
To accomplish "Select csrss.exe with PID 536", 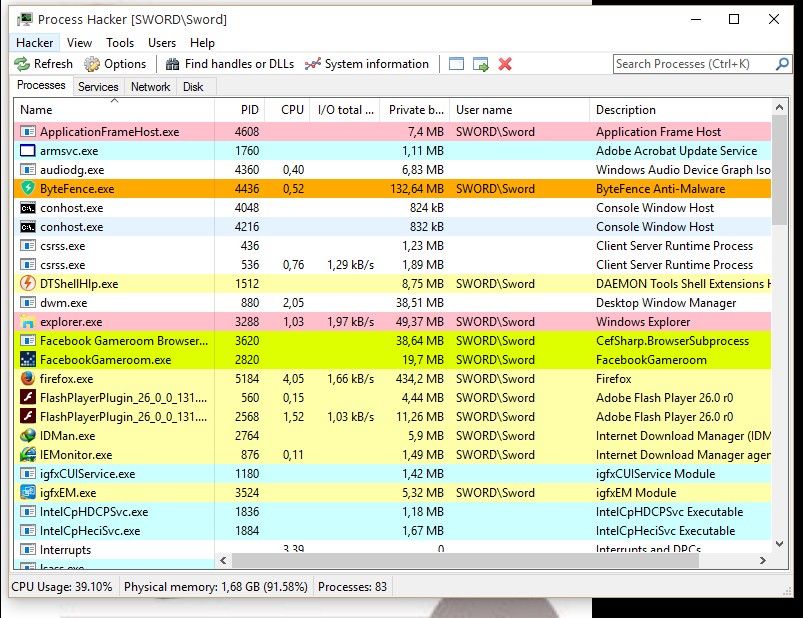I will [392, 264].
